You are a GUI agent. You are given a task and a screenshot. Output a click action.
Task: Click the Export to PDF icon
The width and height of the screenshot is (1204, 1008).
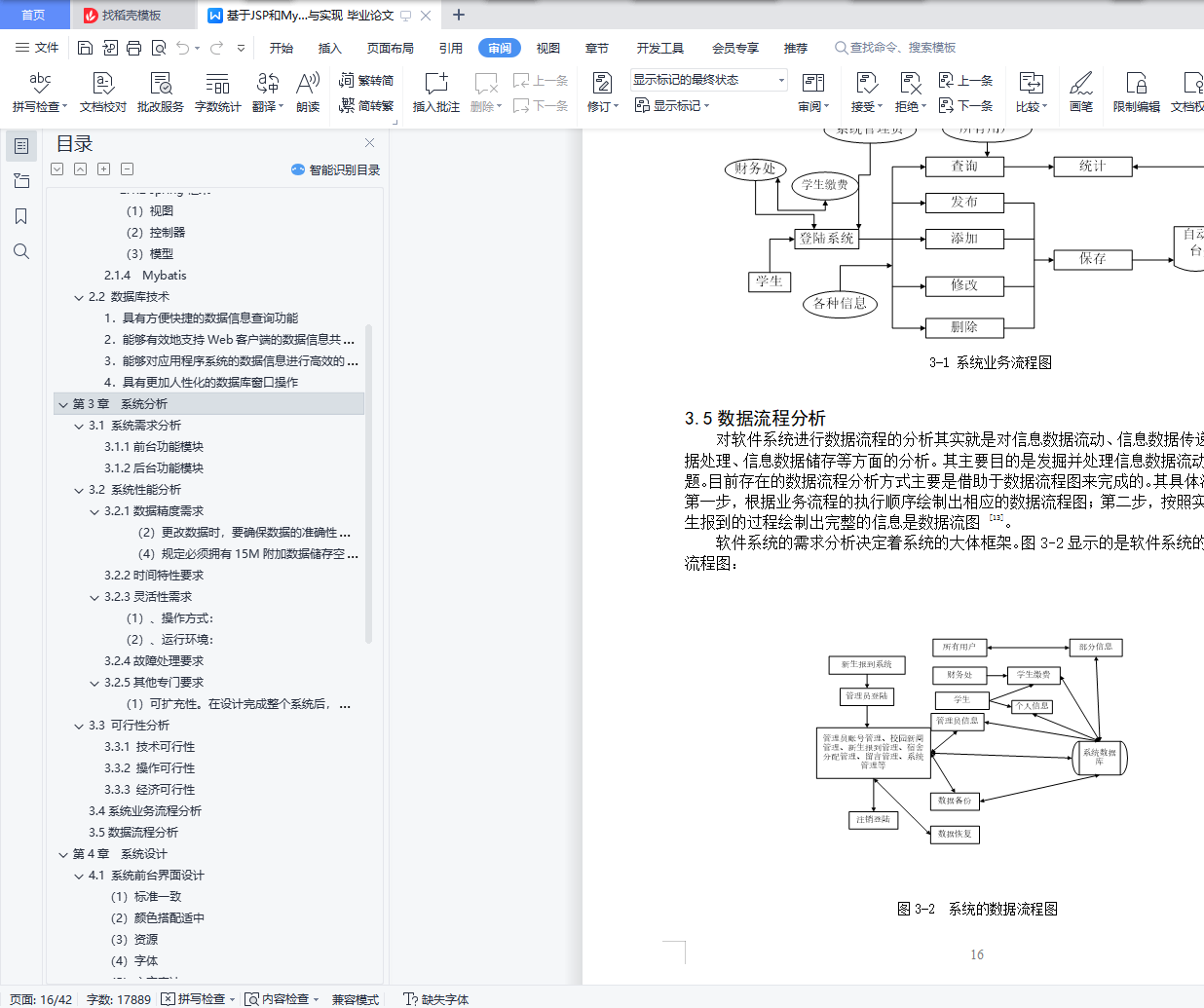(x=109, y=48)
